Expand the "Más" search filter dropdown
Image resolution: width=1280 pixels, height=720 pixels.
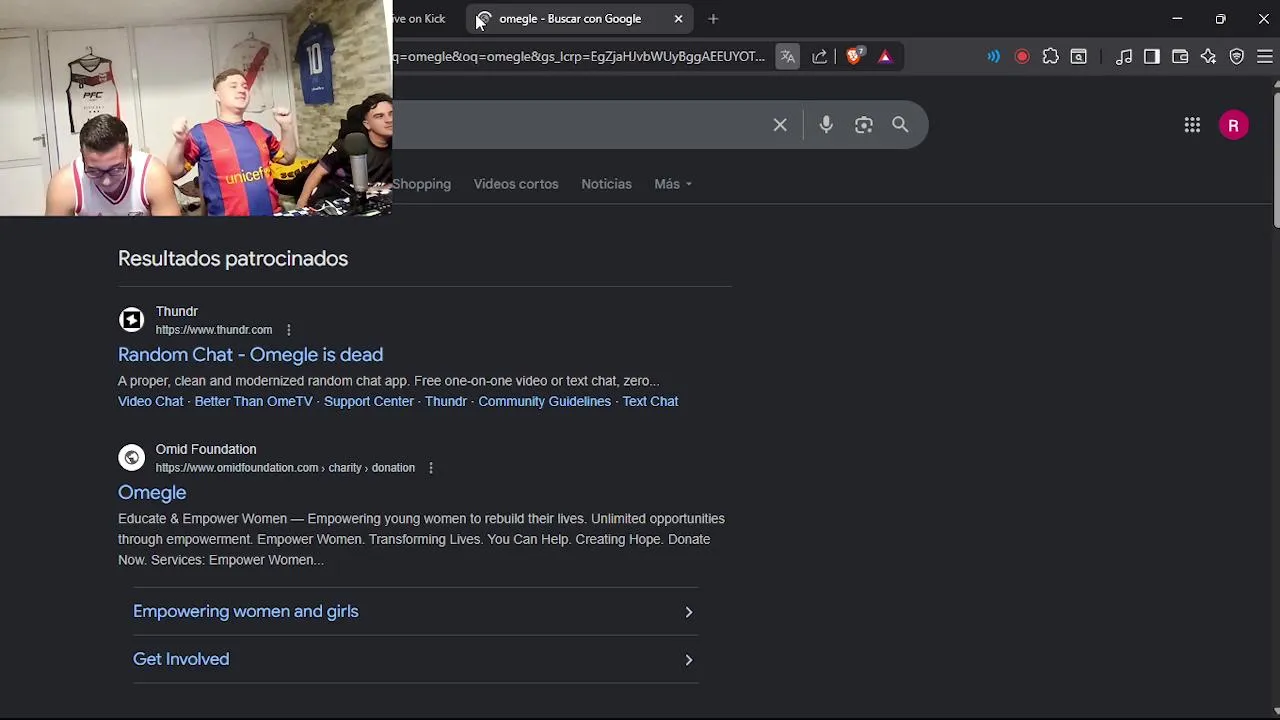tap(673, 184)
